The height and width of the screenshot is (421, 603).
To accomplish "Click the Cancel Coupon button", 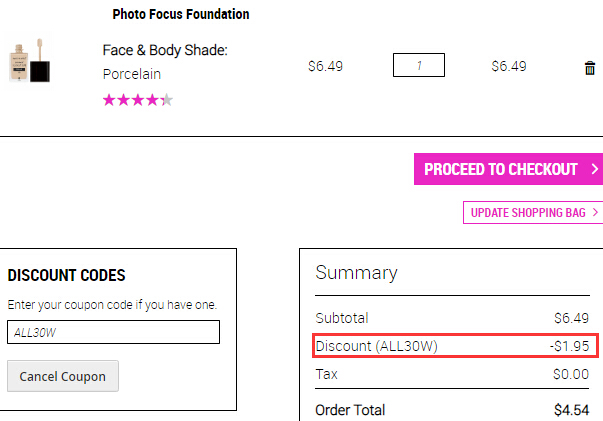I will click(63, 376).
